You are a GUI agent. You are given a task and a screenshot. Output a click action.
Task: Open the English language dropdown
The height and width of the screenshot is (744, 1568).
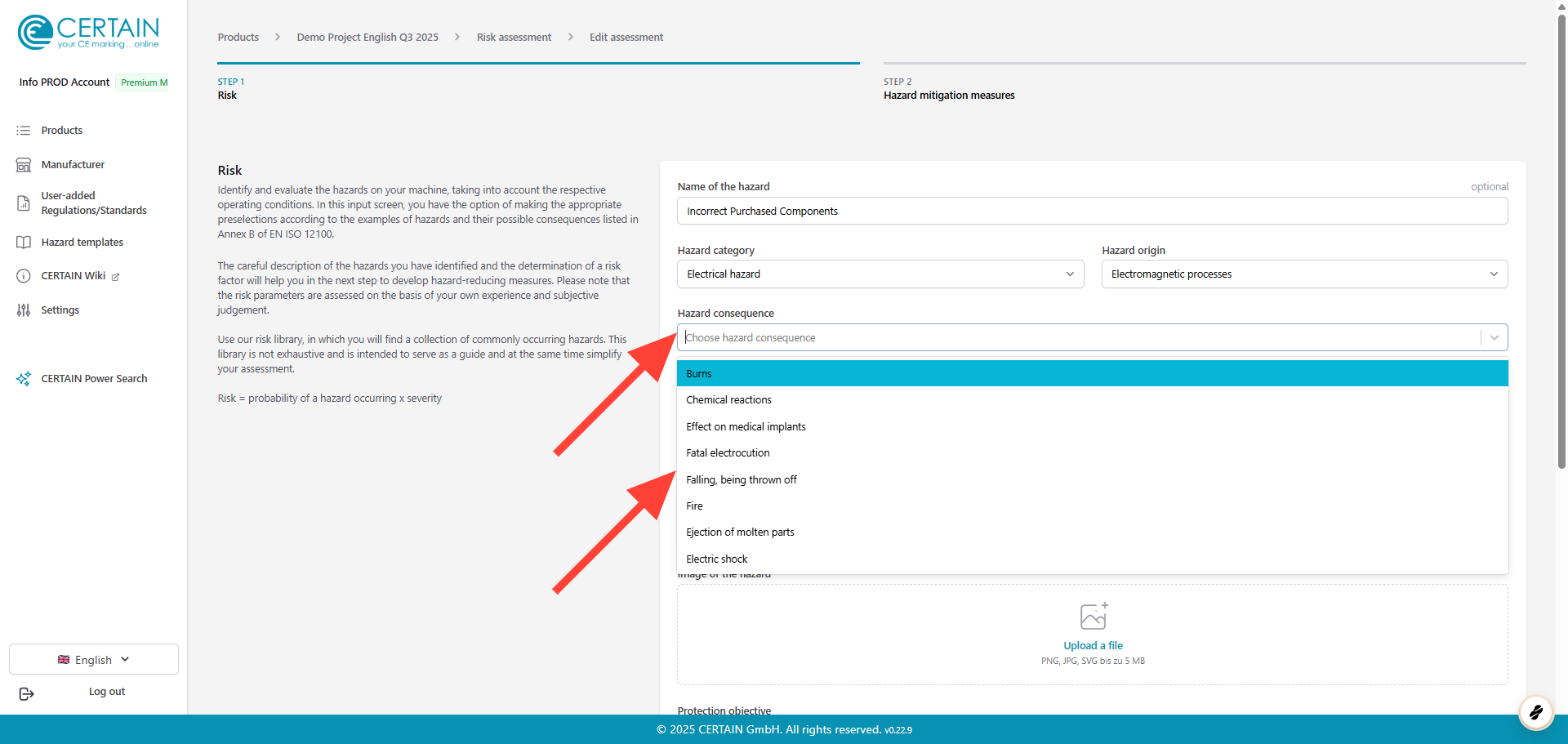click(94, 659)
